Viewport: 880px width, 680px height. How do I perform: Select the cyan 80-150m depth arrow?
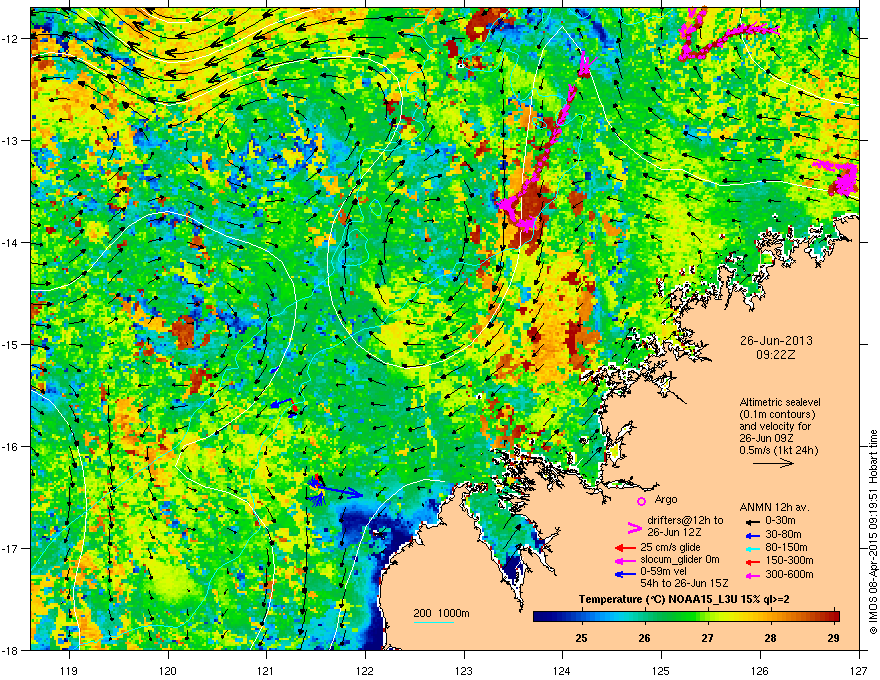[x=752, y=548]
